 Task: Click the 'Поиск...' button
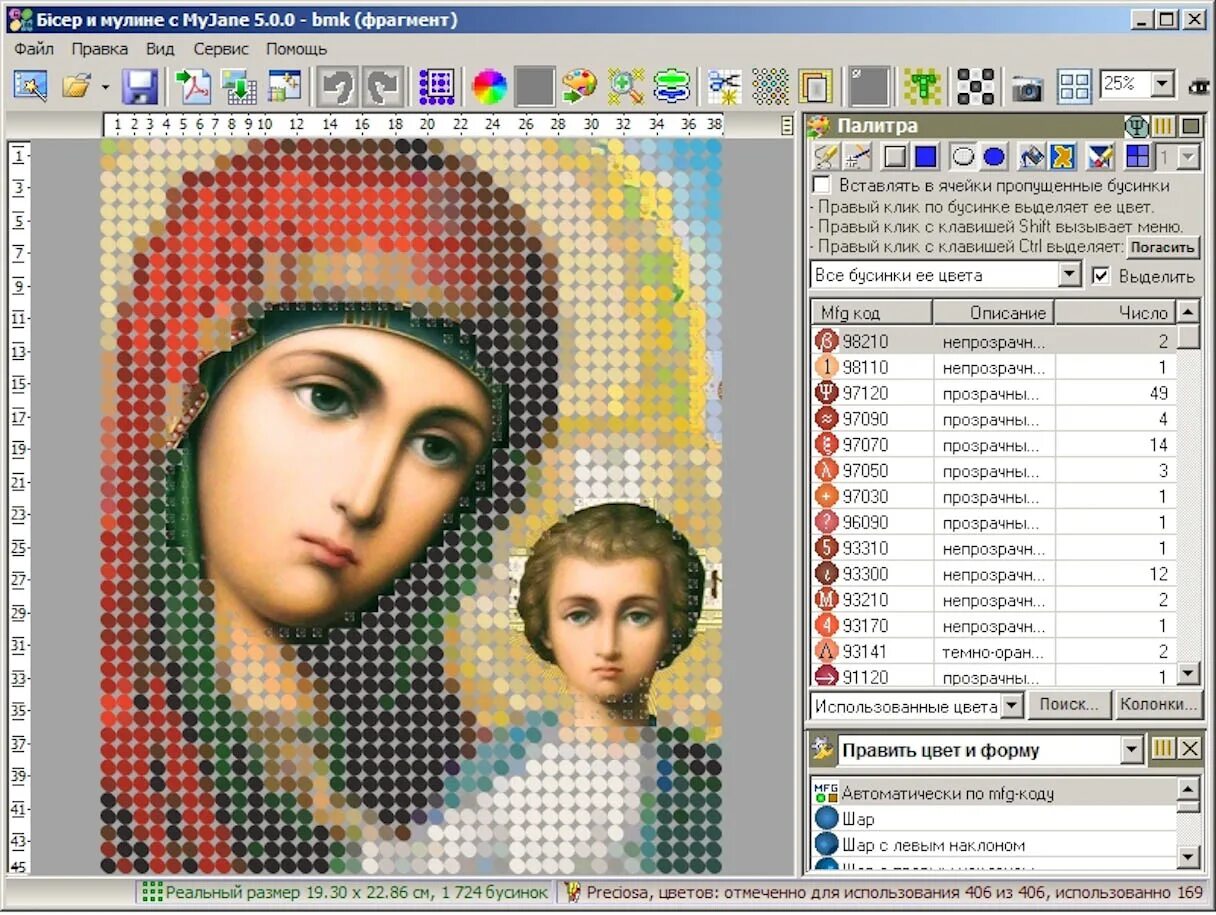pos(1069,704)
